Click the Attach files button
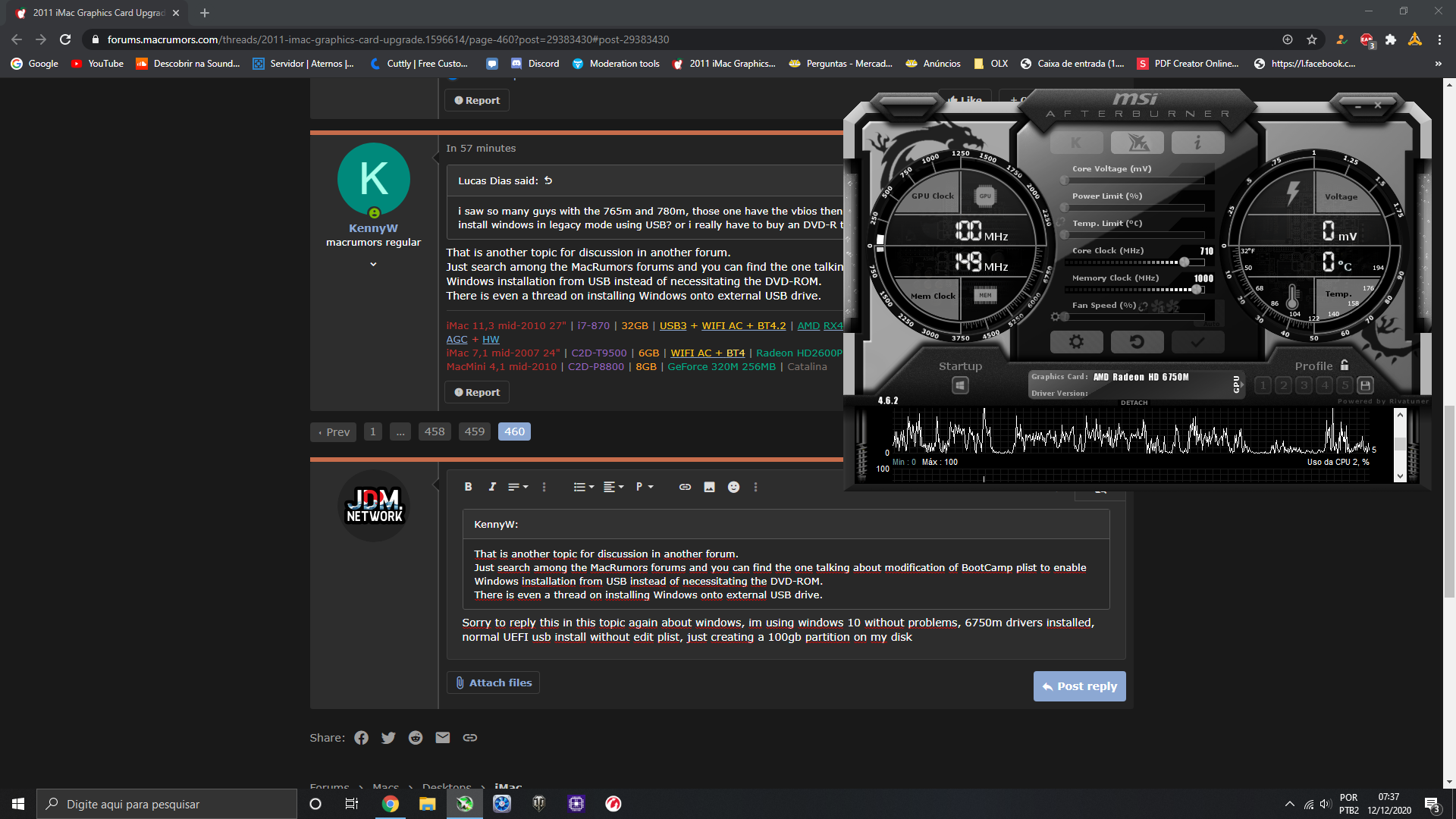The width and height of the screenshot is (1456, 819). coord(493,682)
